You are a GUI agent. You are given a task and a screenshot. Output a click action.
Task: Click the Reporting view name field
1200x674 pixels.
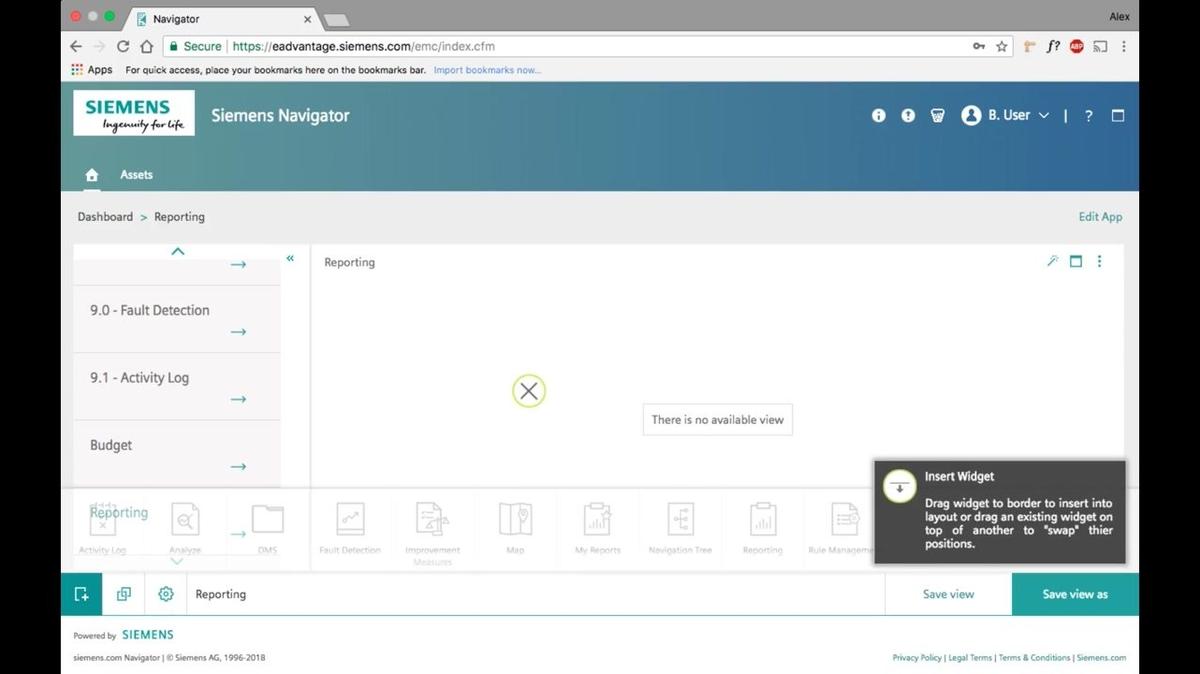click(535, 594)
